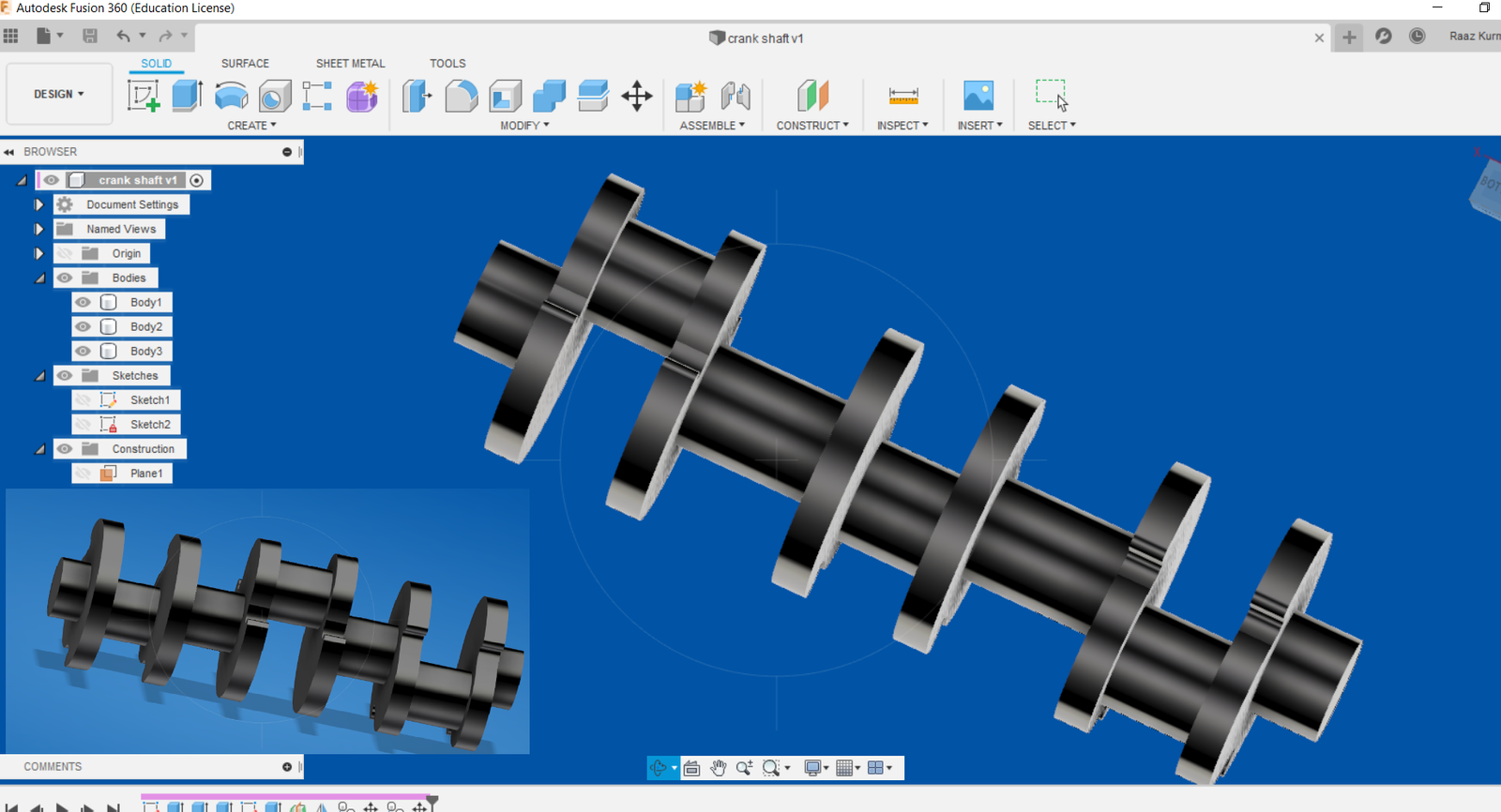Select the Combine tool
The width and height of the screenshot is (1501, 812).
(549, 96)
